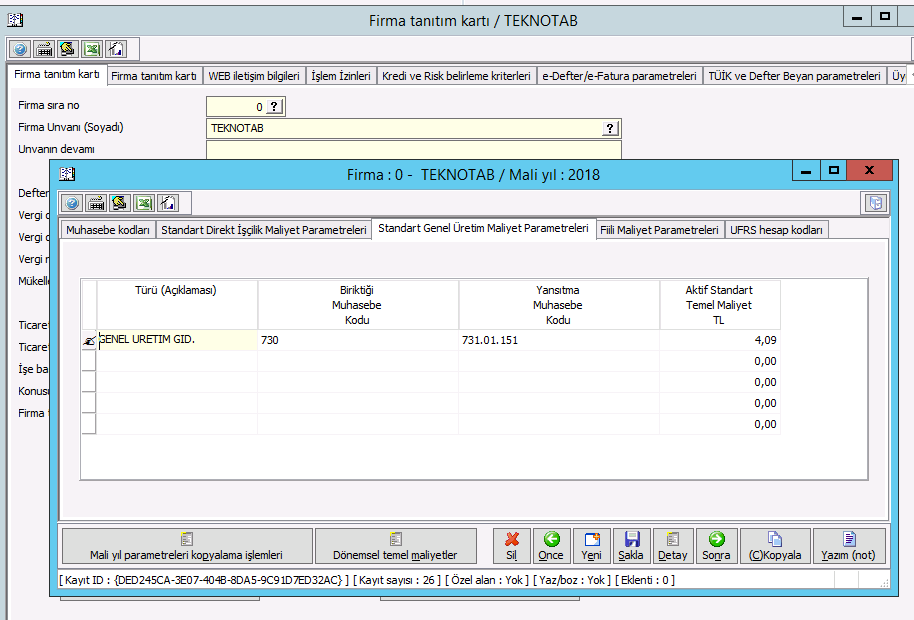
Task: Open lookup beside Firma sıra no
Action: tap(274, 106)
